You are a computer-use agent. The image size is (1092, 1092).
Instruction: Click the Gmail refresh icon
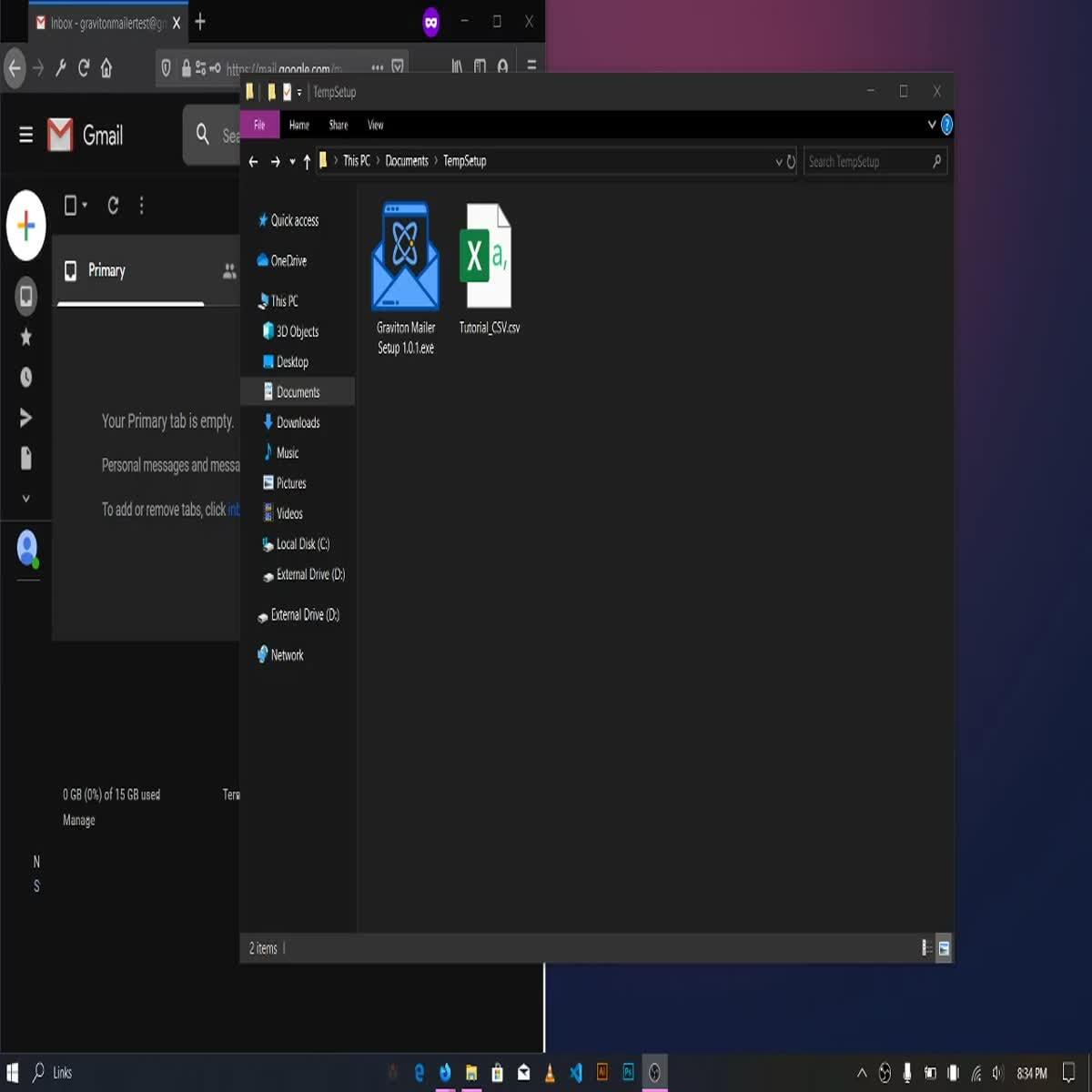[x=113, y=206]
